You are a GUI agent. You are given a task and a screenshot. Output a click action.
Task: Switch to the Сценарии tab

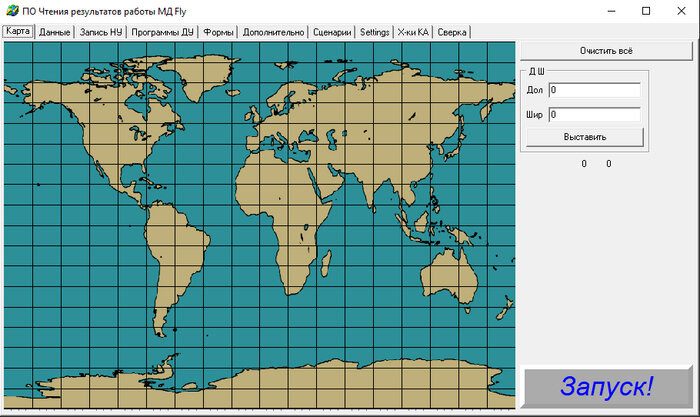(332, 32)
